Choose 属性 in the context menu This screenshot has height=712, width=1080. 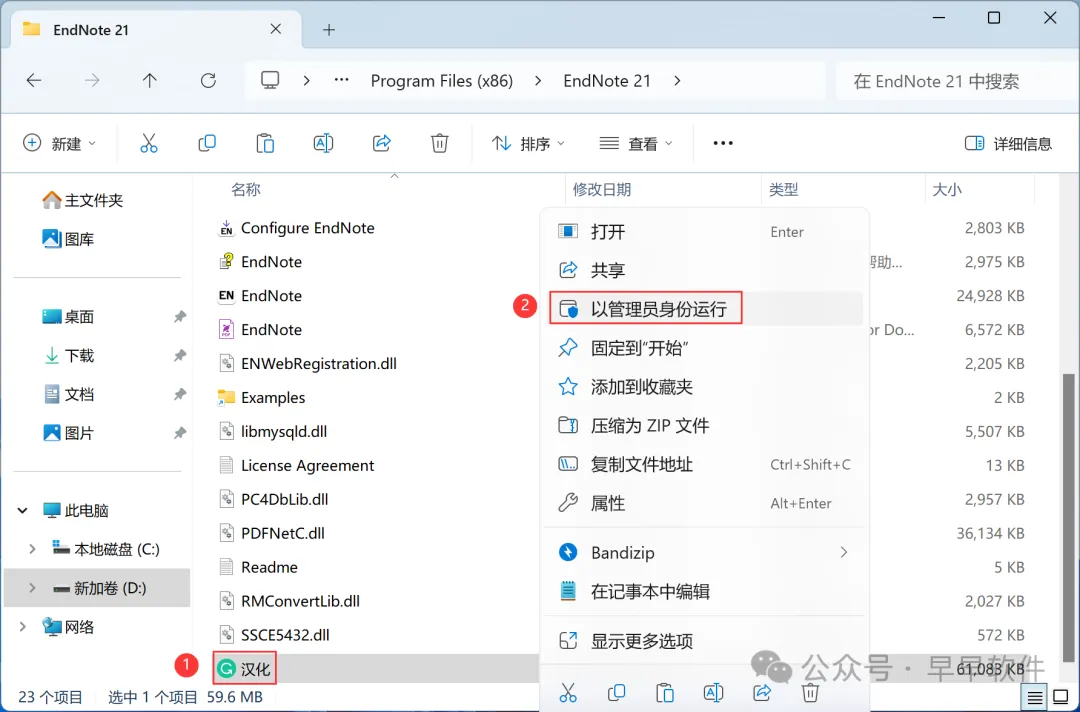click(706, 503)
